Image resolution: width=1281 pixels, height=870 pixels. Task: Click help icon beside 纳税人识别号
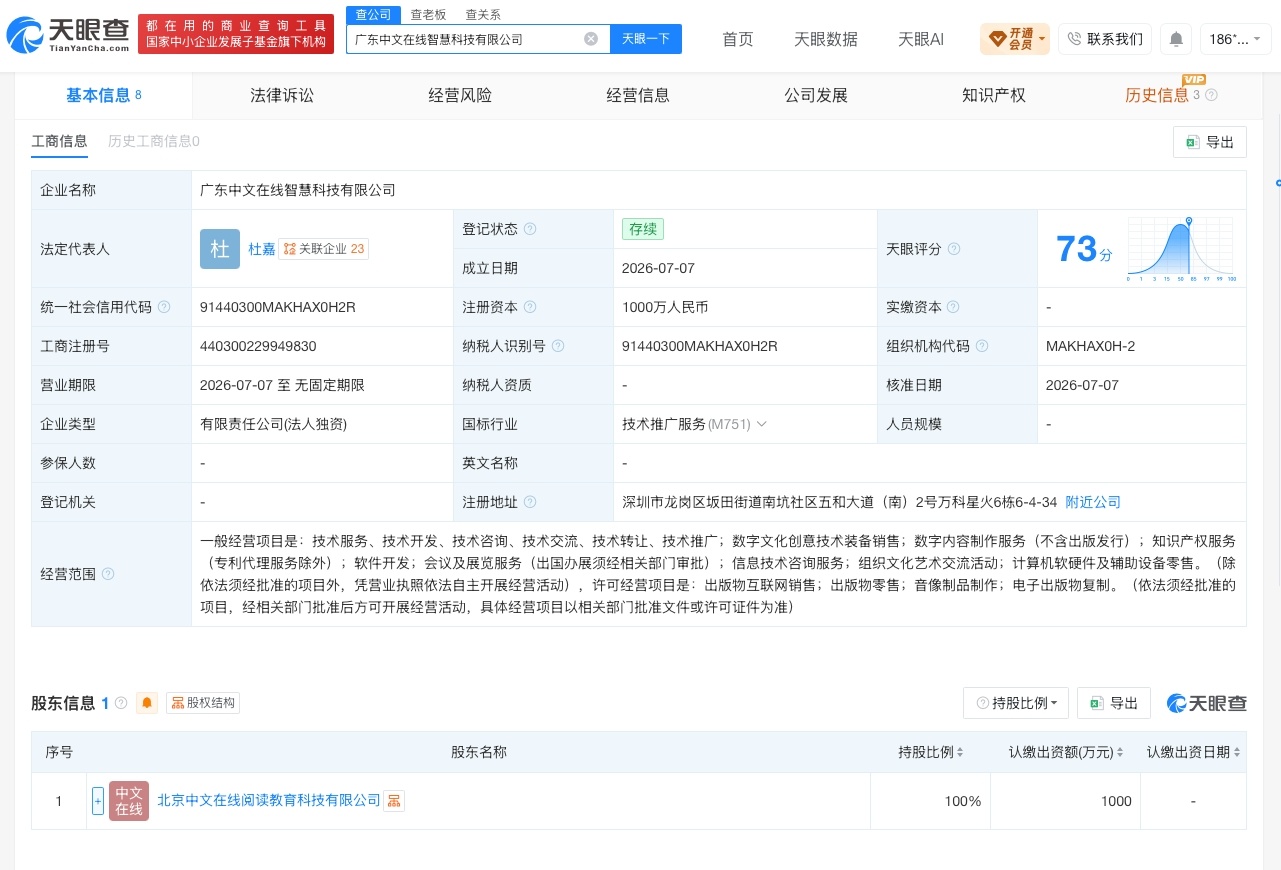pos(558,346)
